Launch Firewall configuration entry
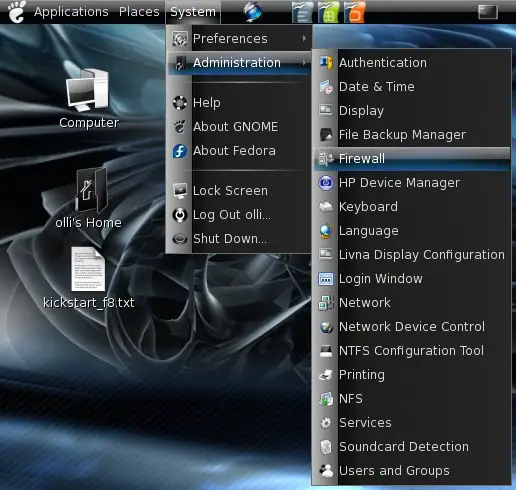Image resolution: width=516 pixels, height=490 pixels. (412, 159)
